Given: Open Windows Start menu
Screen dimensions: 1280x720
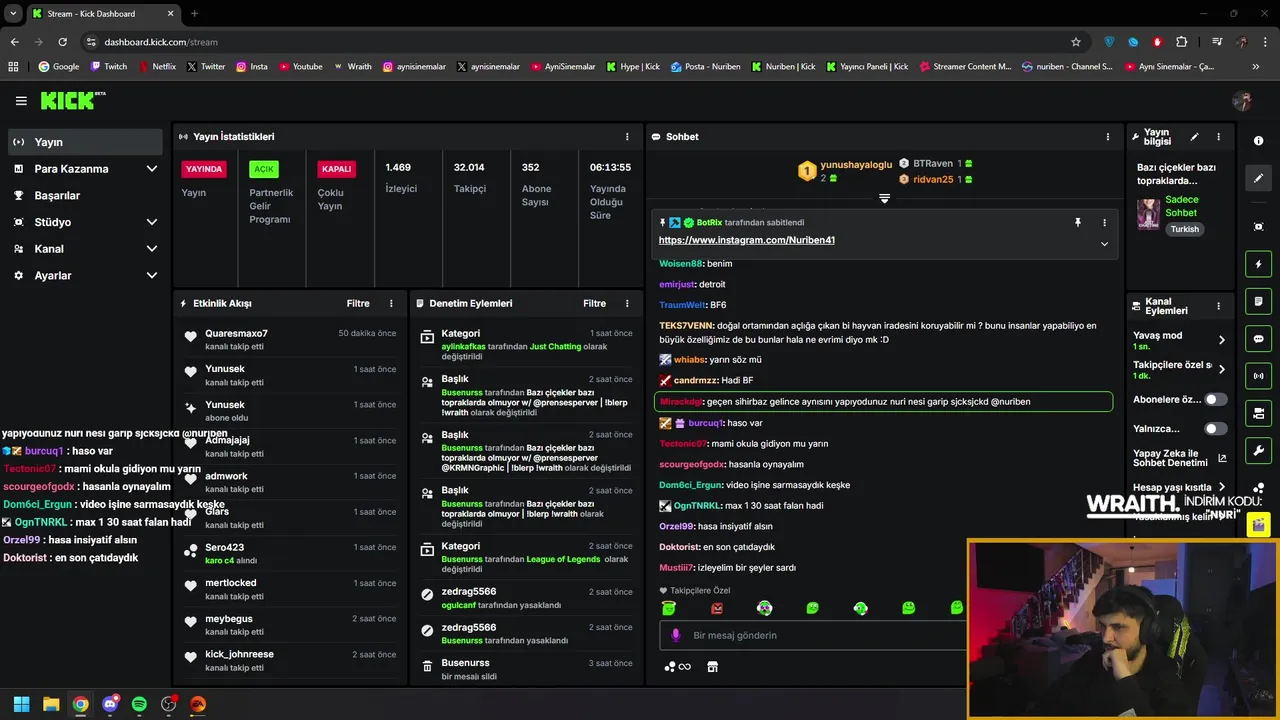Looking at the screenshot, I should [x=21, y=704].
